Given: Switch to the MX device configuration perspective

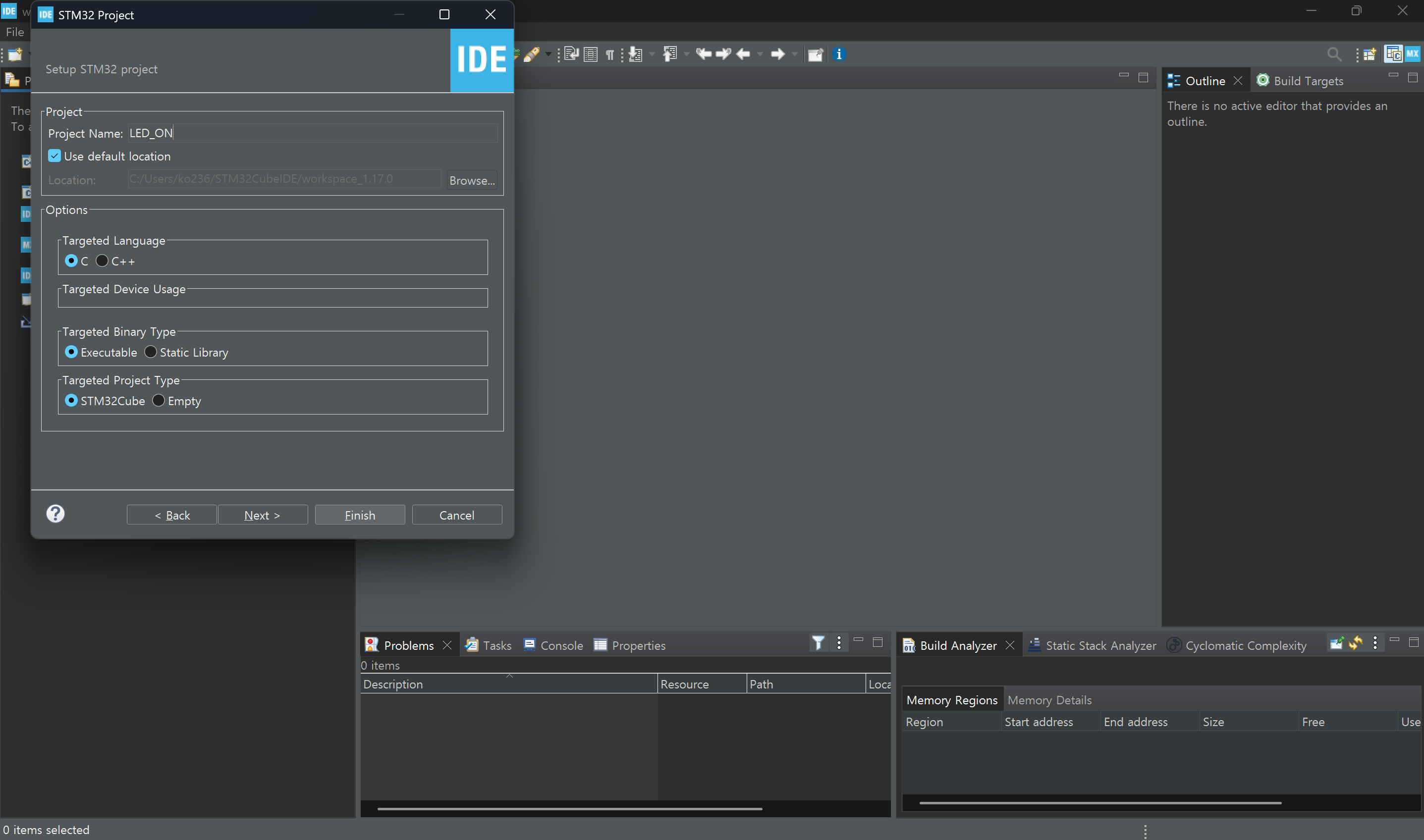Looking at the screenshot, I should pyautogui.click(x=1413, y=54).
